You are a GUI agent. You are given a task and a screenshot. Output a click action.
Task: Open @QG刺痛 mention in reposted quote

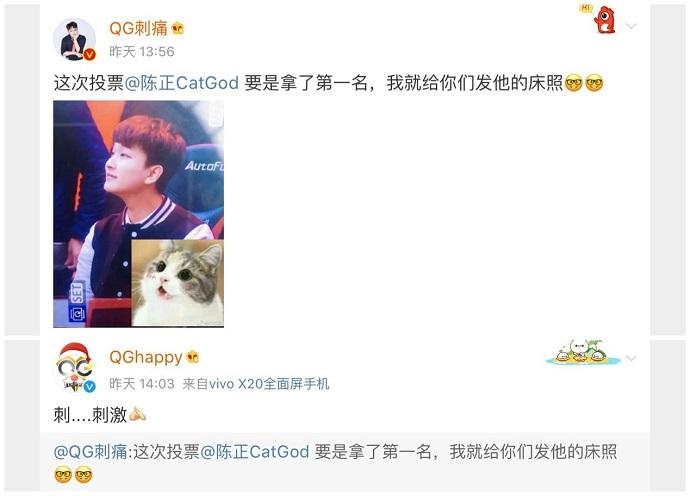point(90,452)
